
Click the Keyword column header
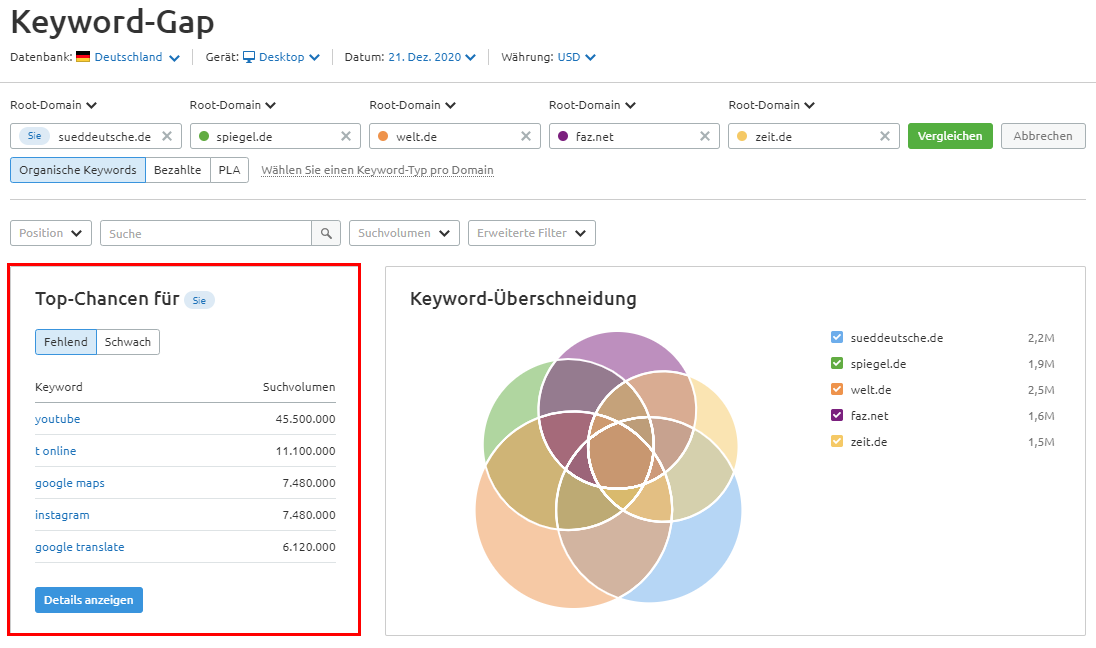[x=59, y=387]
